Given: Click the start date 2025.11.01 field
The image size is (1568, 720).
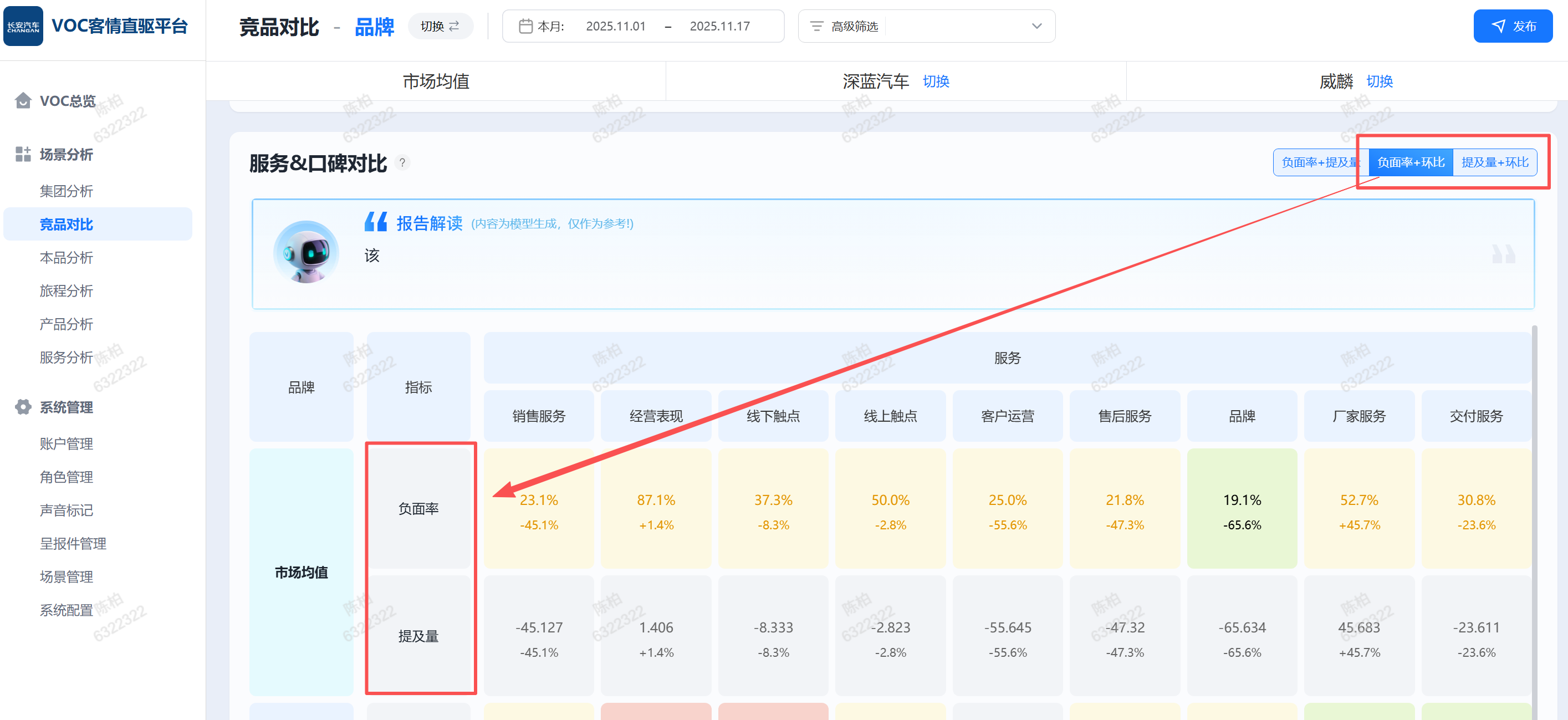Looking at the screenshot, I should 615,26.
